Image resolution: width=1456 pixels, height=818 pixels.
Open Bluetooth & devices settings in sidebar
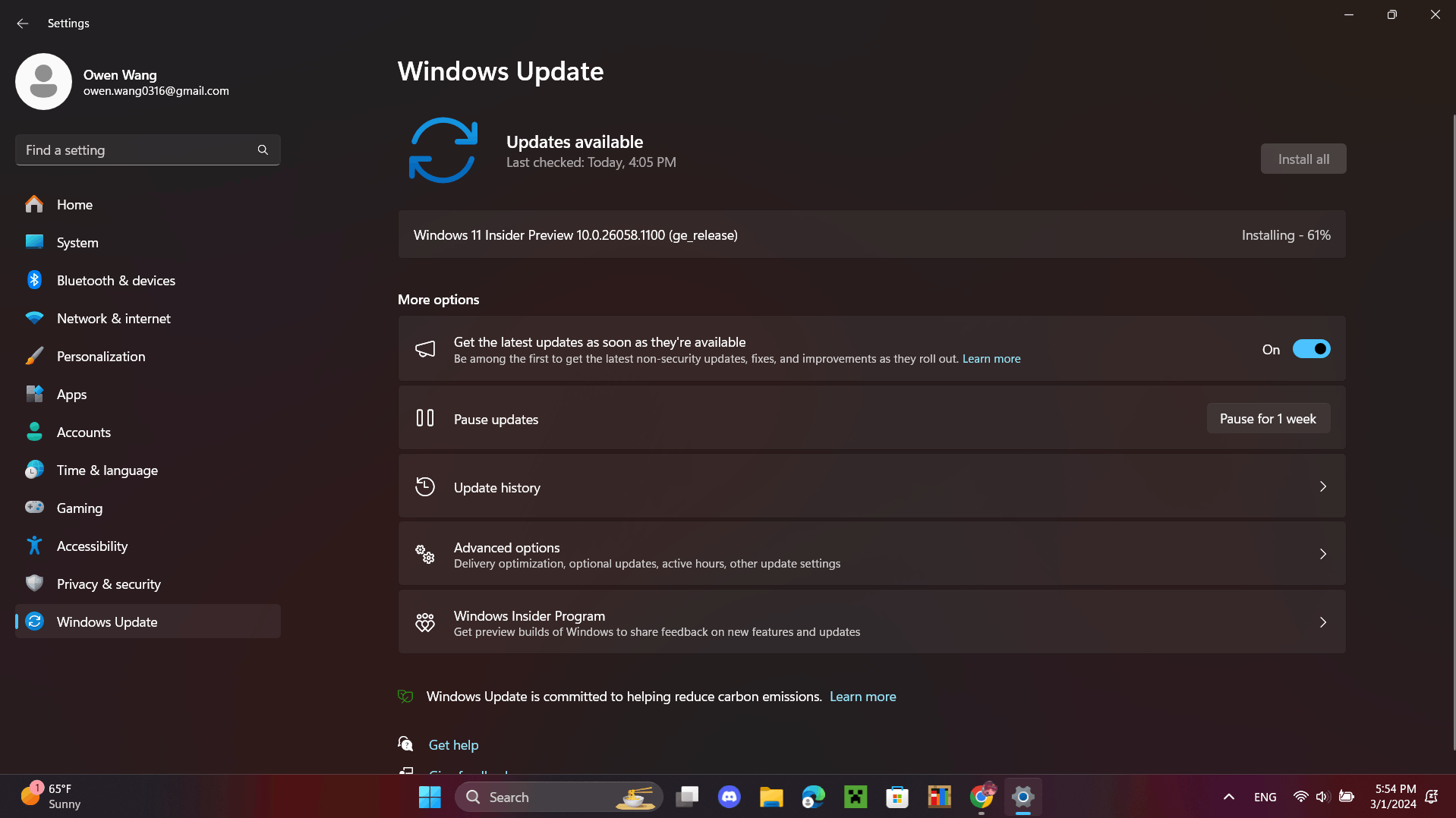tap(115, 280)
